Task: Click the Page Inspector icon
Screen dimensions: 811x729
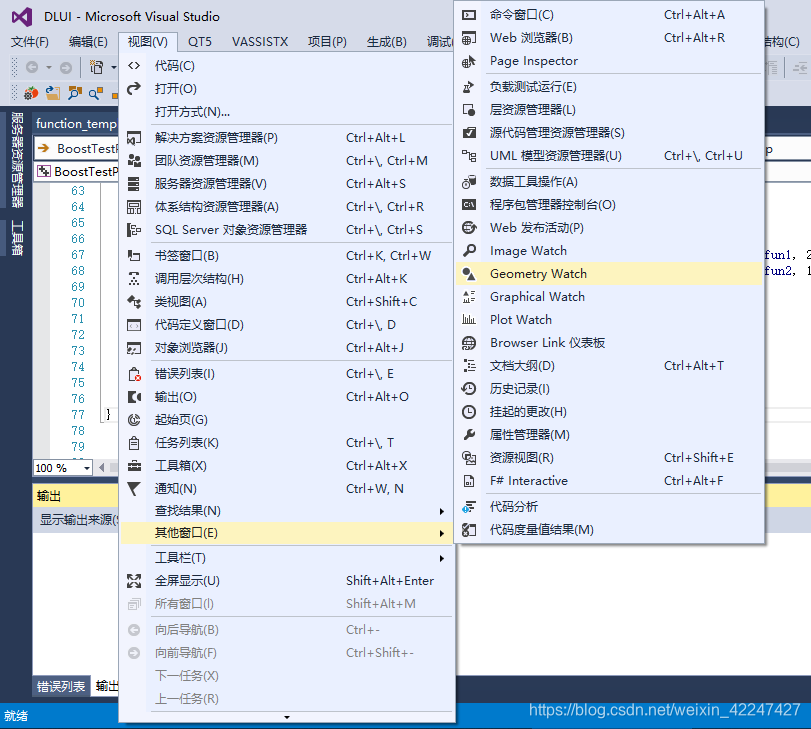Action: point(469,61)
